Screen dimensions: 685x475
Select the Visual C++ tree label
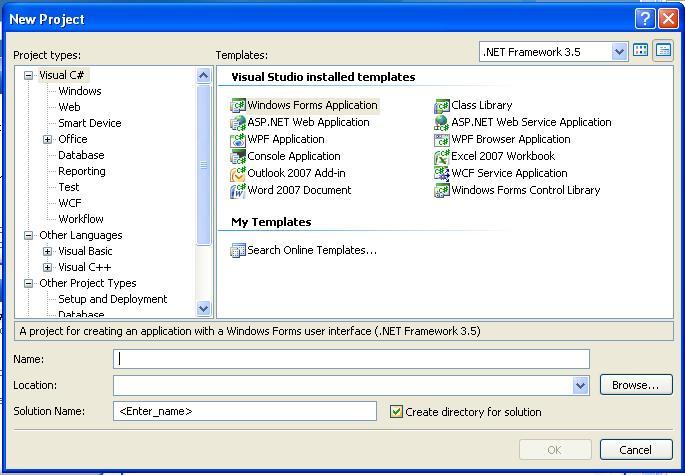point(85,267)
